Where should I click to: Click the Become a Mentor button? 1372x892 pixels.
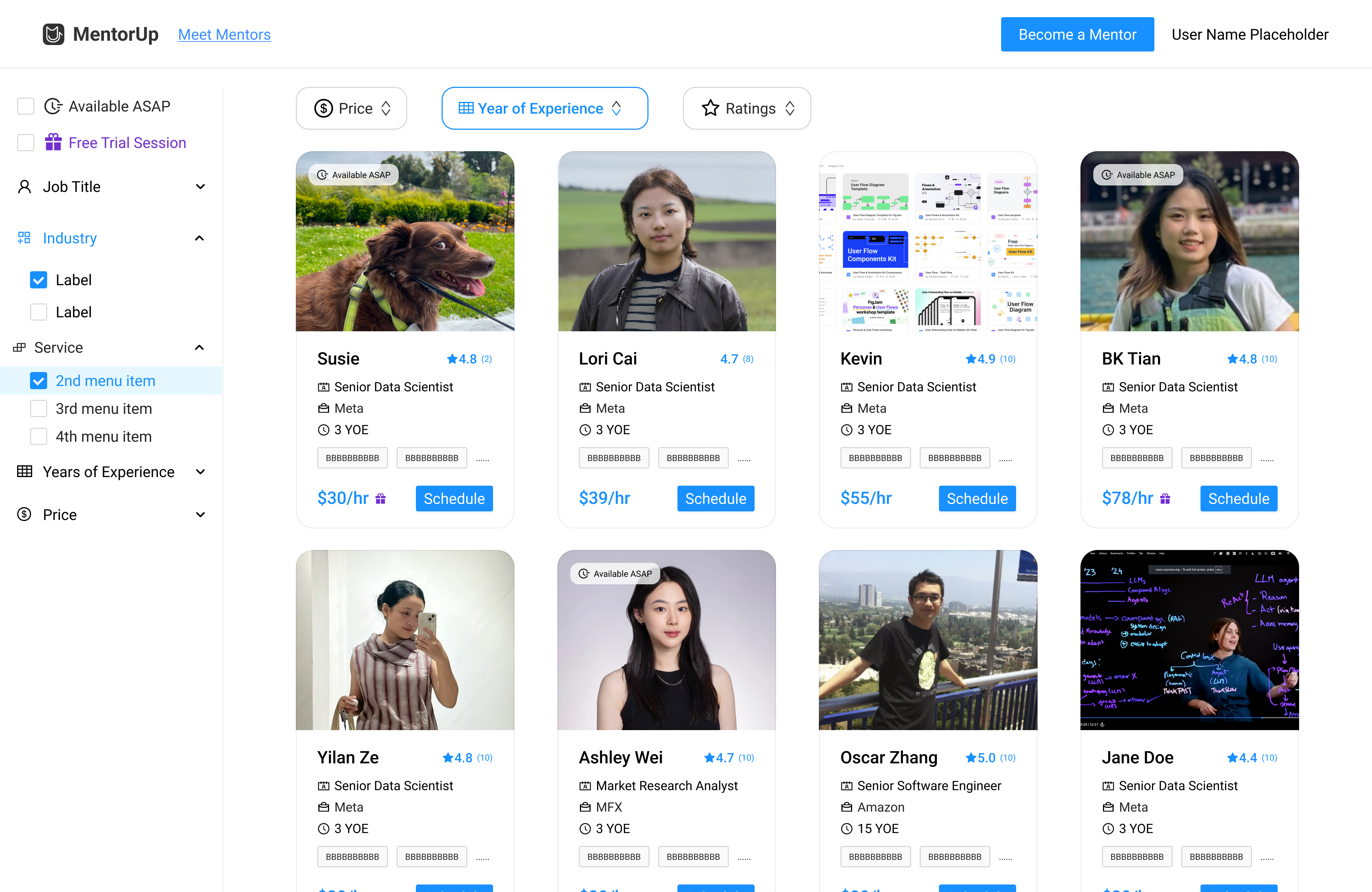[x=1077, y=35]
